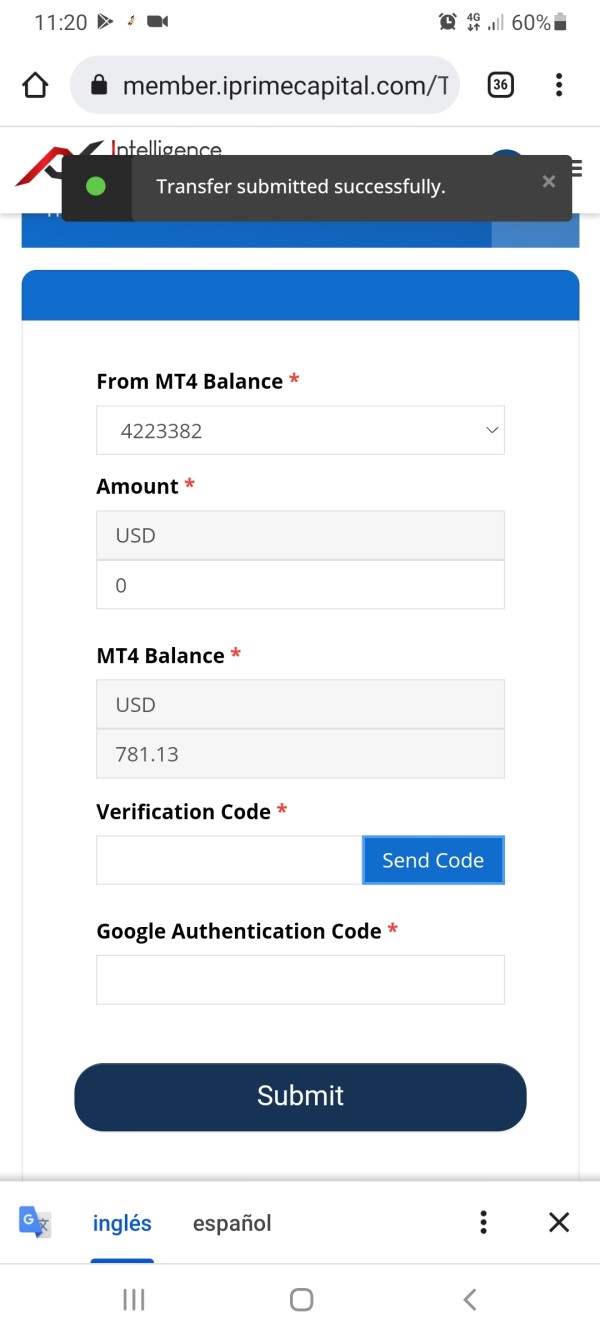Open Android recent apps view
Image resolution: width=600 pixels, height=1333 pixels.
[x=134, y=1299]
